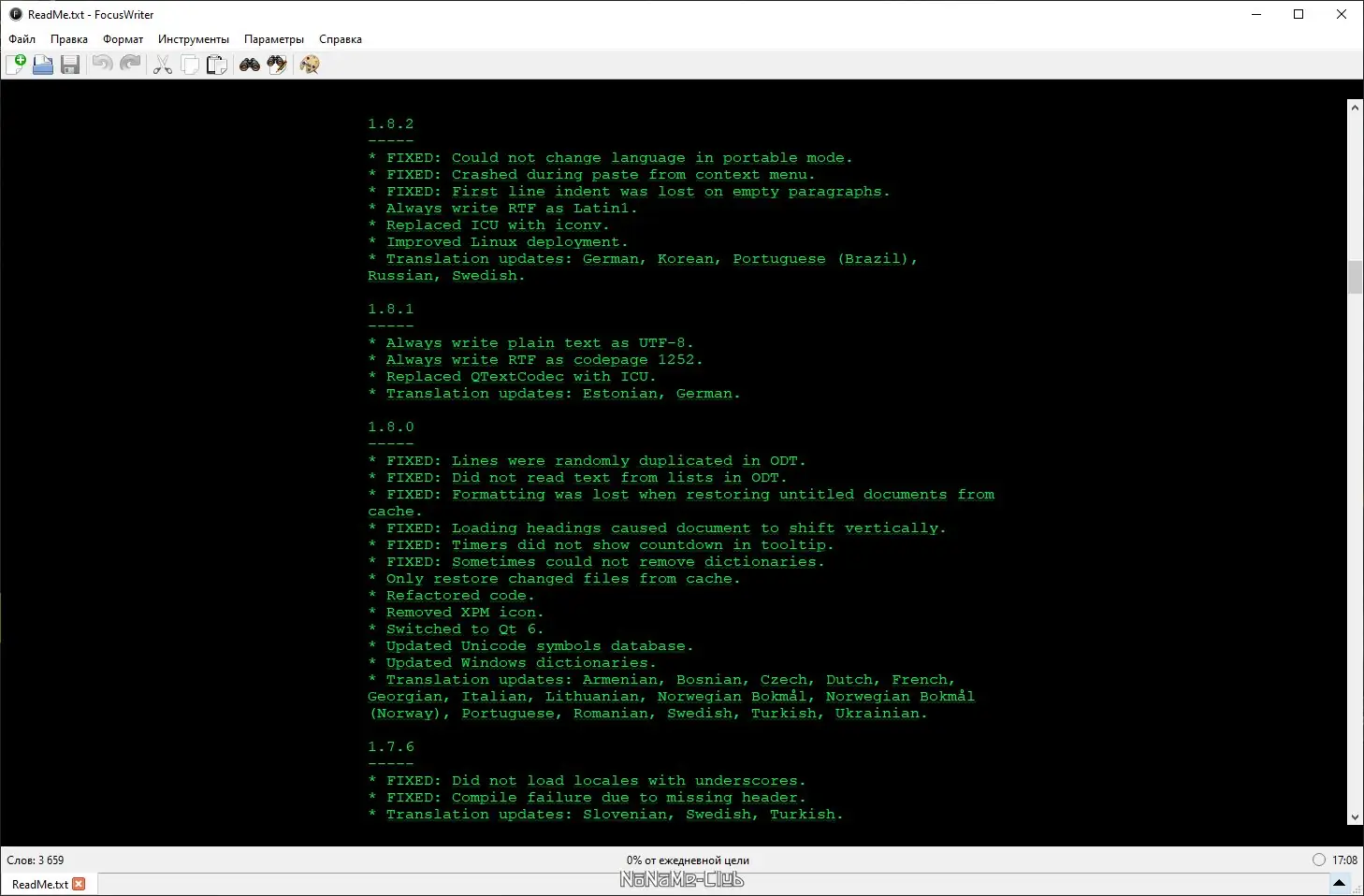Click the daily goal progress text

click(x=688, y=860)
